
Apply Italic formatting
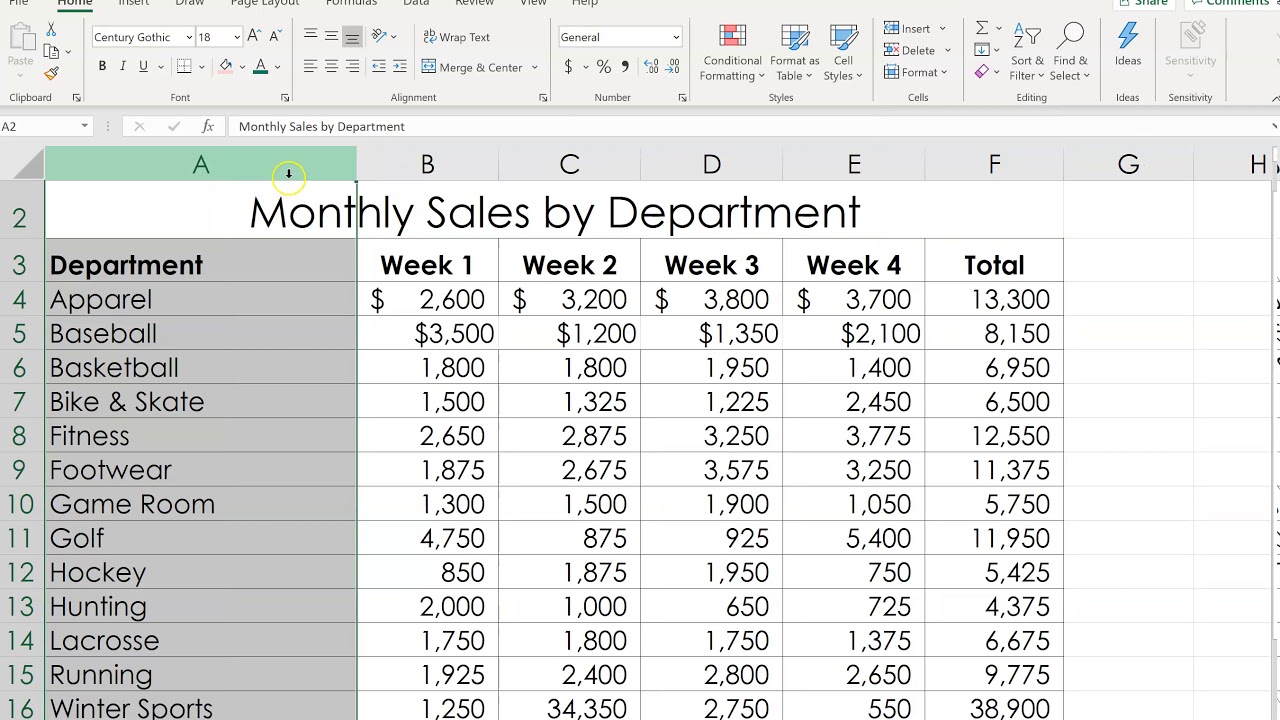(122, 67)
